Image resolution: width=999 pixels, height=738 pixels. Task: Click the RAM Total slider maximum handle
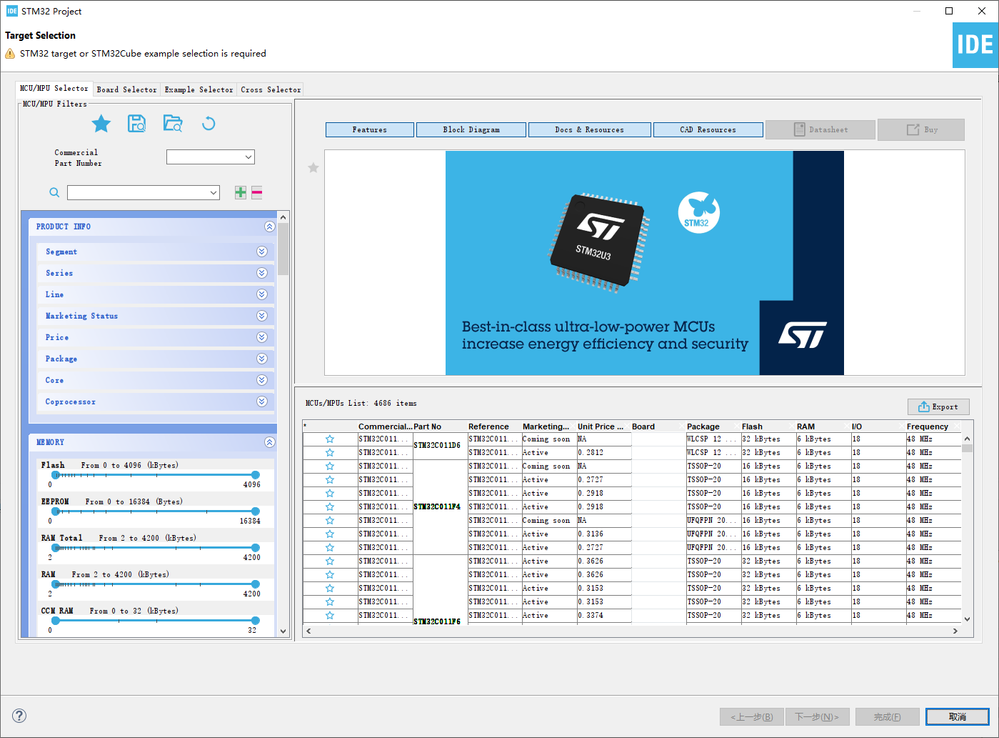(255, 547)
